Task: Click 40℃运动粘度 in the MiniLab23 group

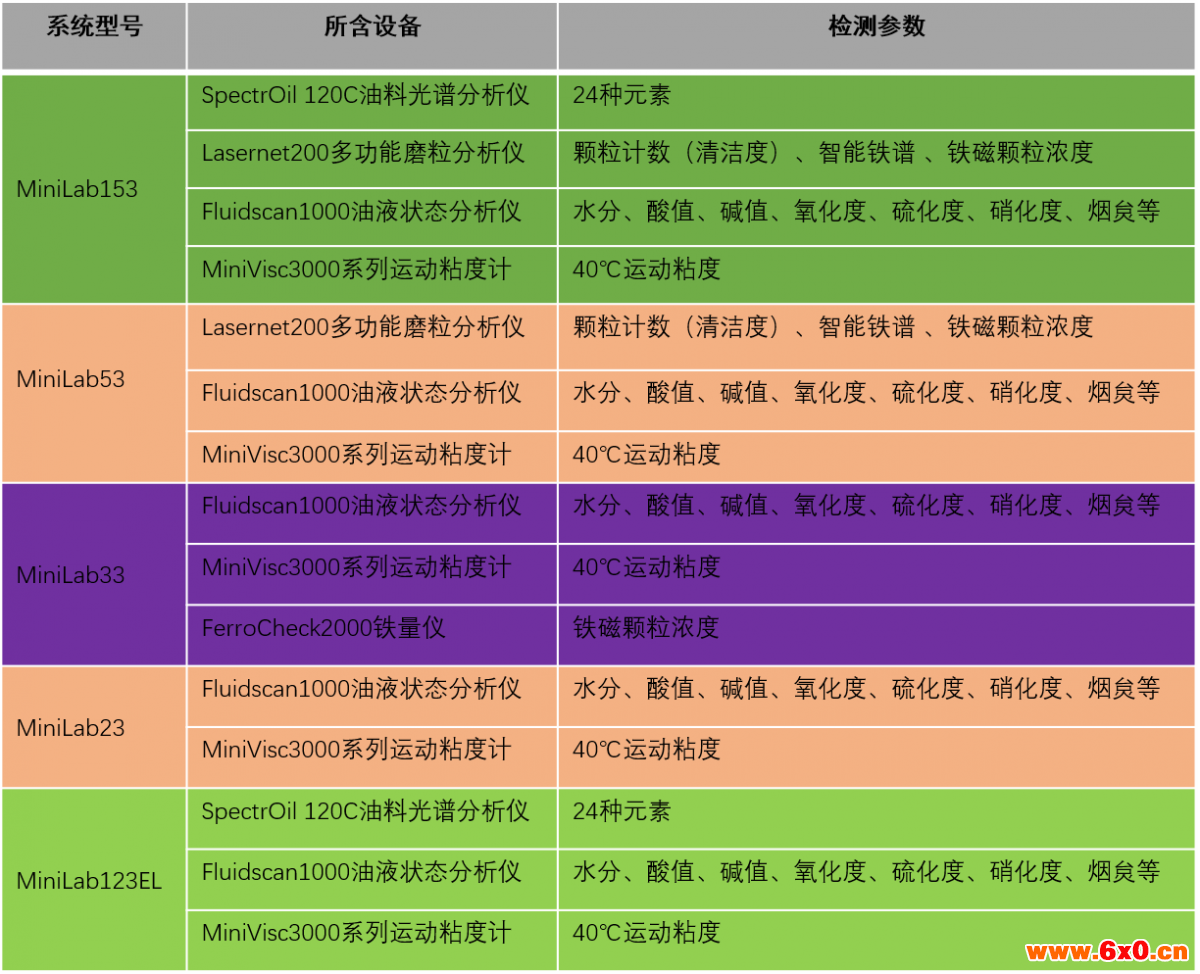Action: 877,757
